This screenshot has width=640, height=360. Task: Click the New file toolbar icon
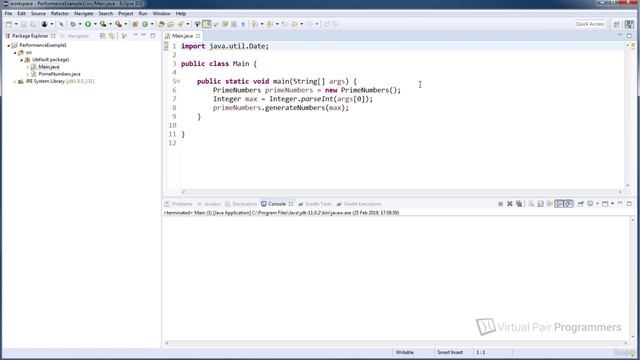tap(9, 24)
